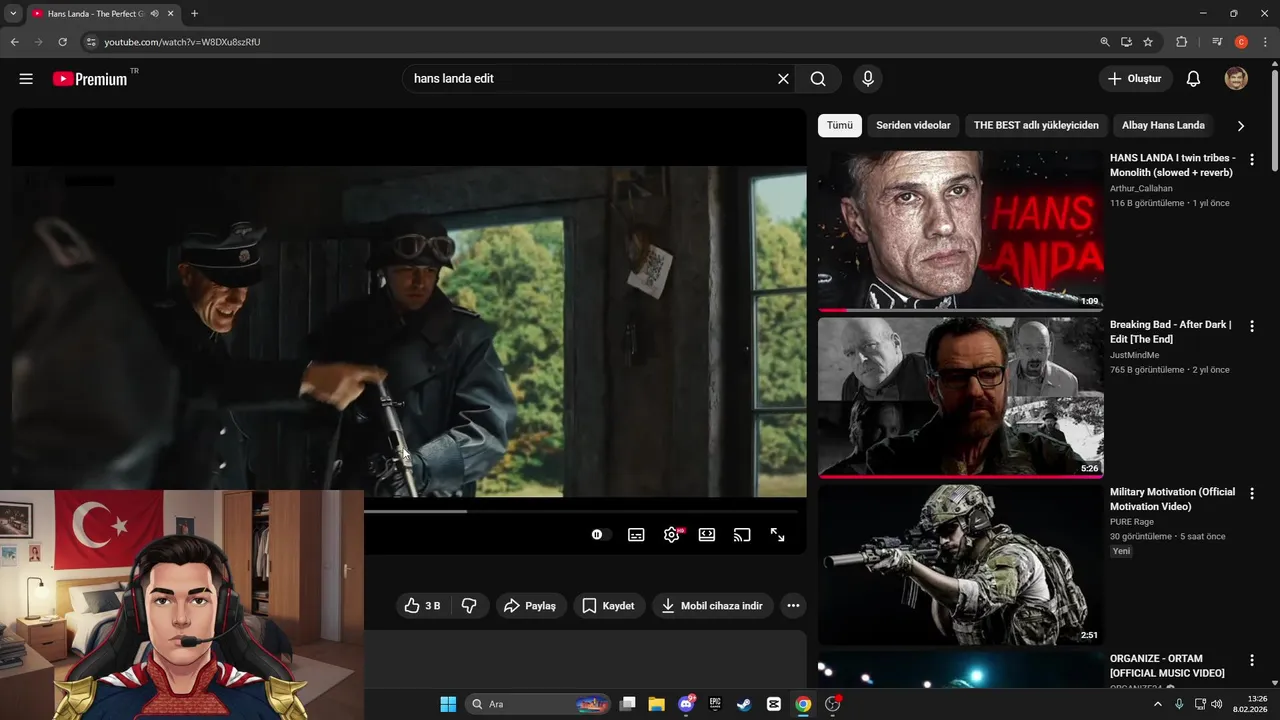Open HANS LANDA I twin tribes title
1280x720 pixels.
(x=1172, y=165)
